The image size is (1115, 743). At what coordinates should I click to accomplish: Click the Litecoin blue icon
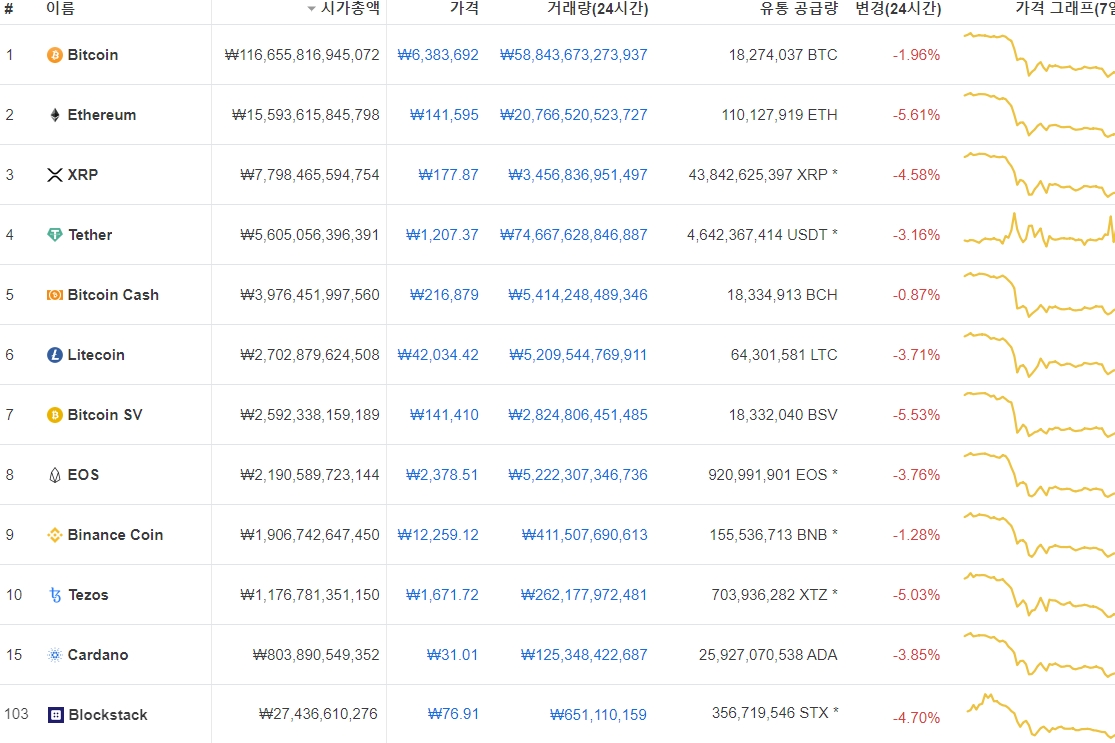pos(55,355)
